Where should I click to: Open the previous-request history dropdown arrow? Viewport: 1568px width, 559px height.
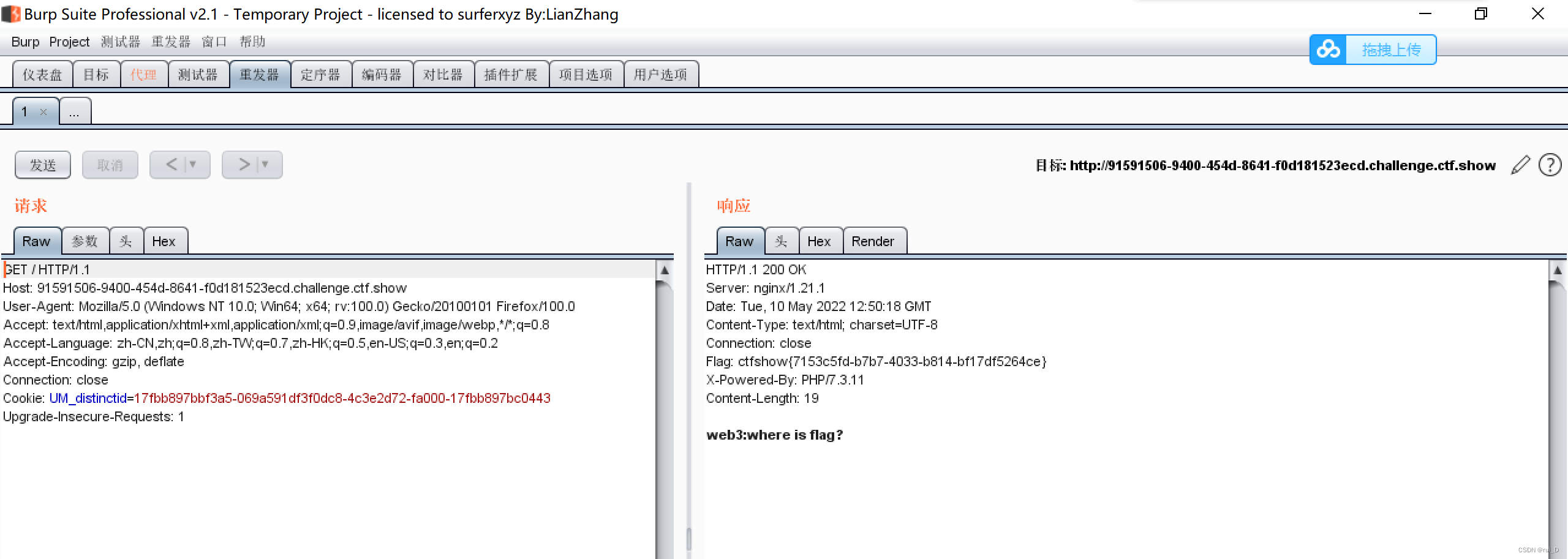point(193,164)
